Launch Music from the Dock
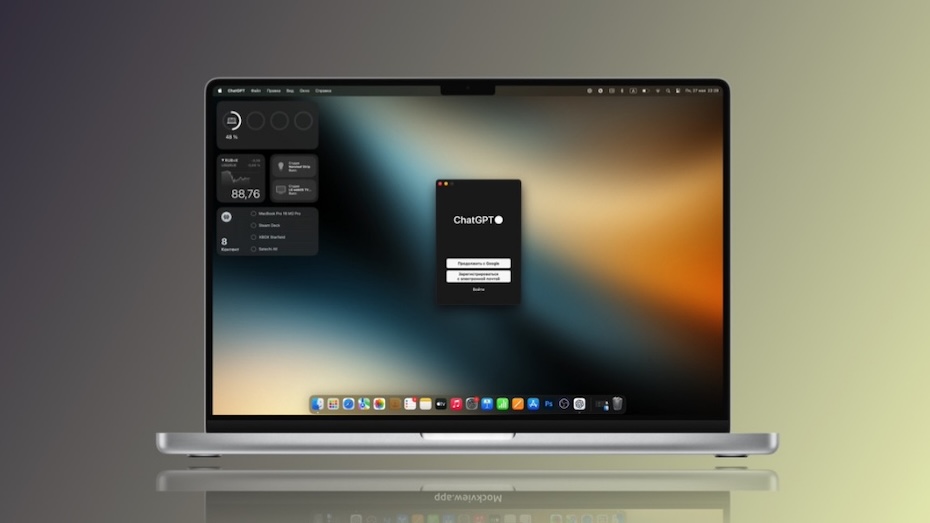Image resolution: width=930 pixels, height=523 pixels. coord(457,404)
